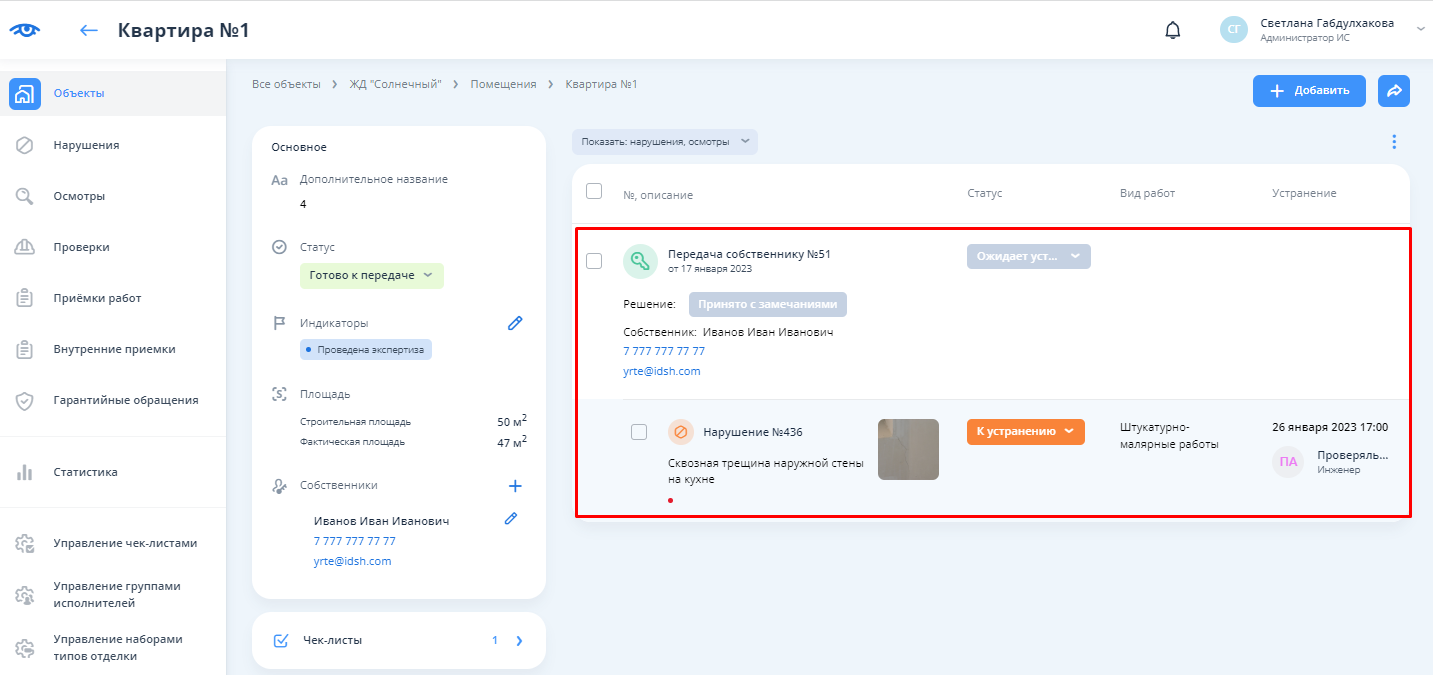Open the three-dot options menu
The height and width of the screenshot is (675, 1433).
point(1394,142)
